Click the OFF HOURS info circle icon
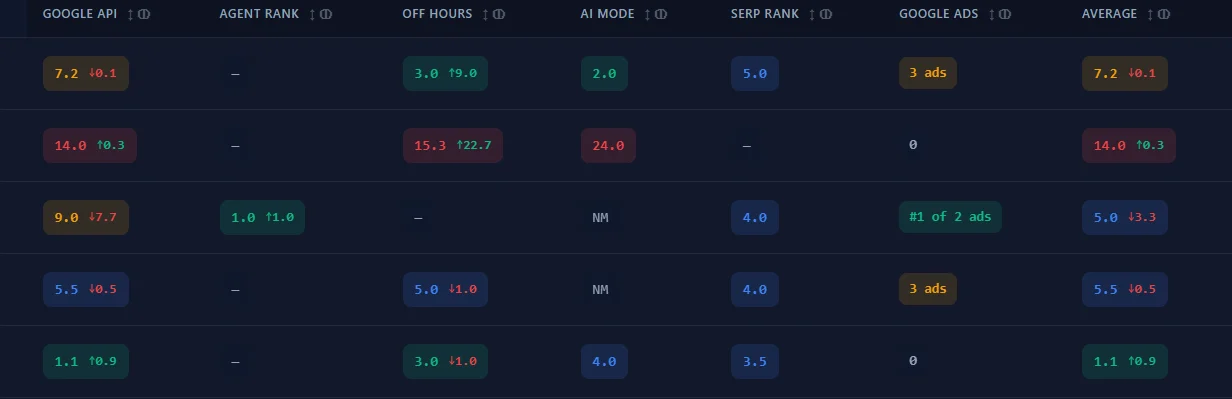 tap(499, 14)
